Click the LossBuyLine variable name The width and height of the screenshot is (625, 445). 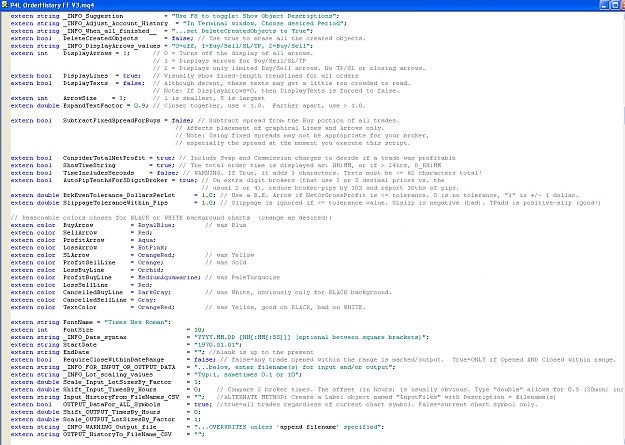pos(84,270)
